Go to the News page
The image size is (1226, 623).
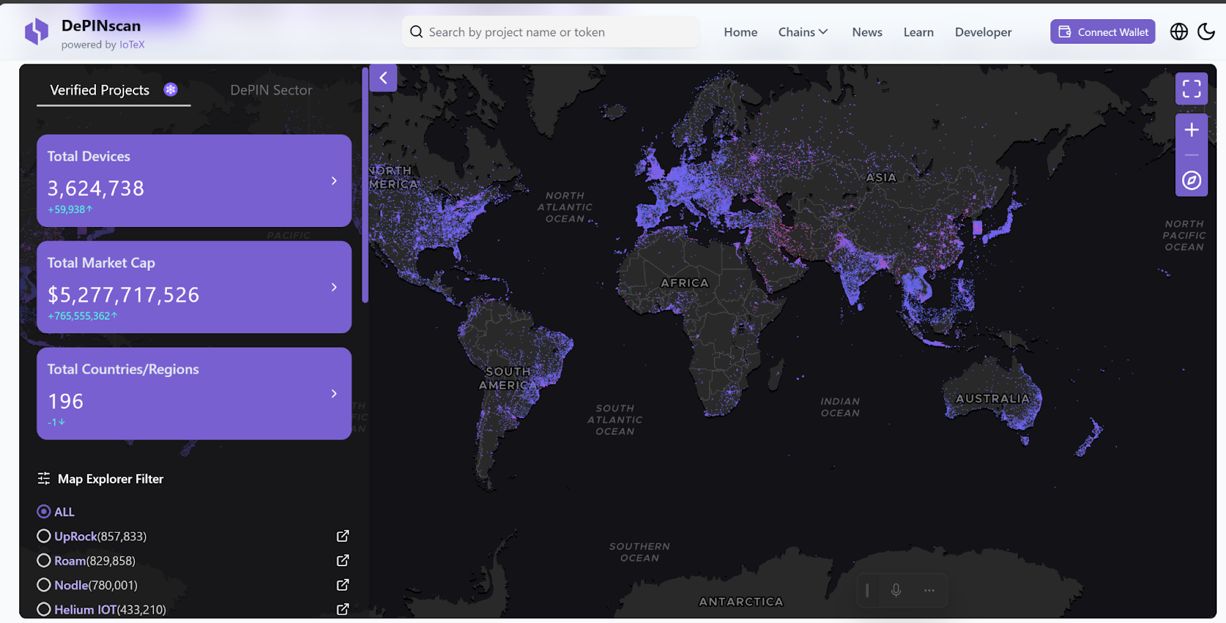(867, 32)
